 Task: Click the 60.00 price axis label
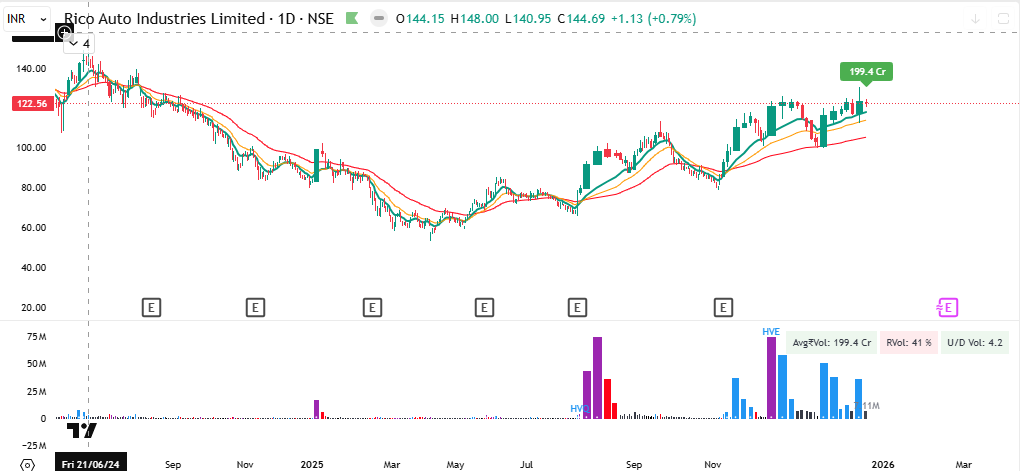[33, 228]
